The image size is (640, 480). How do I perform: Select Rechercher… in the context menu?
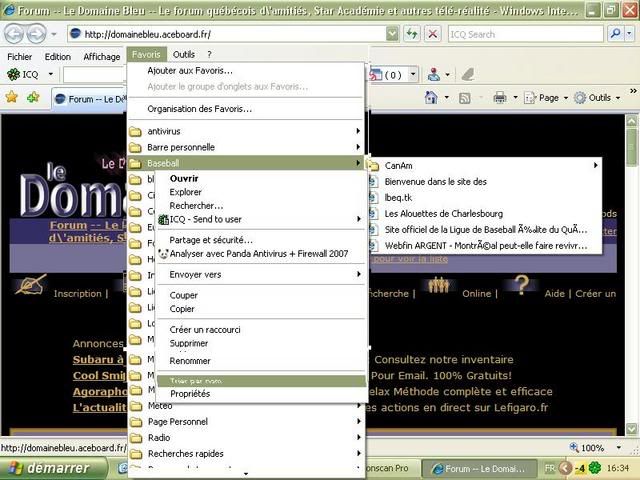point(261,206)
